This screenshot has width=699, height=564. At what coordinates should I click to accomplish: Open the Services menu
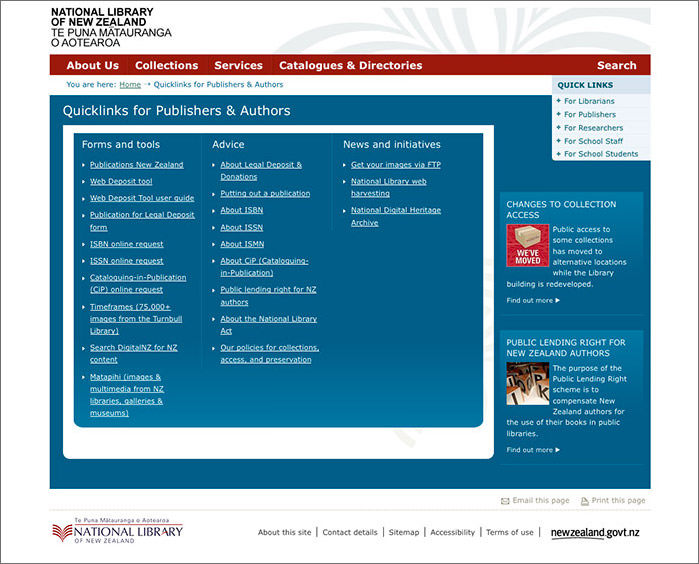pyautogui.click(x=238, y=66)
